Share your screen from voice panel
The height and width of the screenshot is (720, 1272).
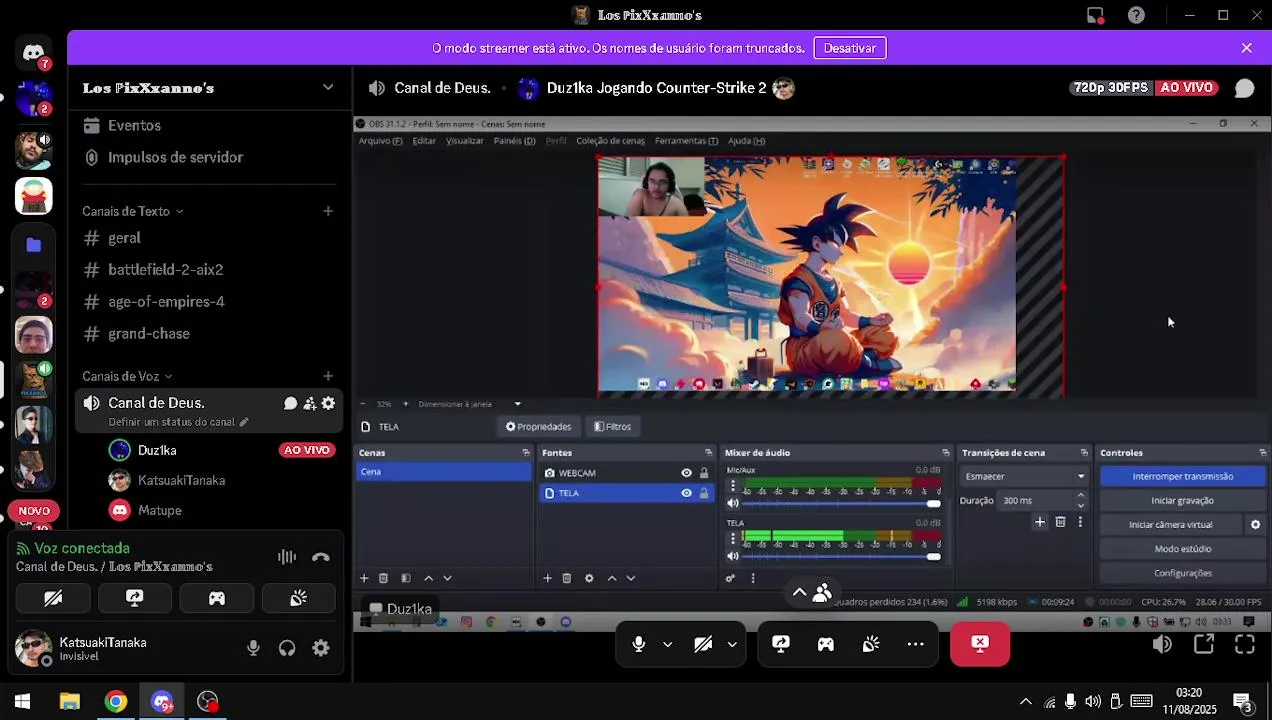click(x=135, y=598)
